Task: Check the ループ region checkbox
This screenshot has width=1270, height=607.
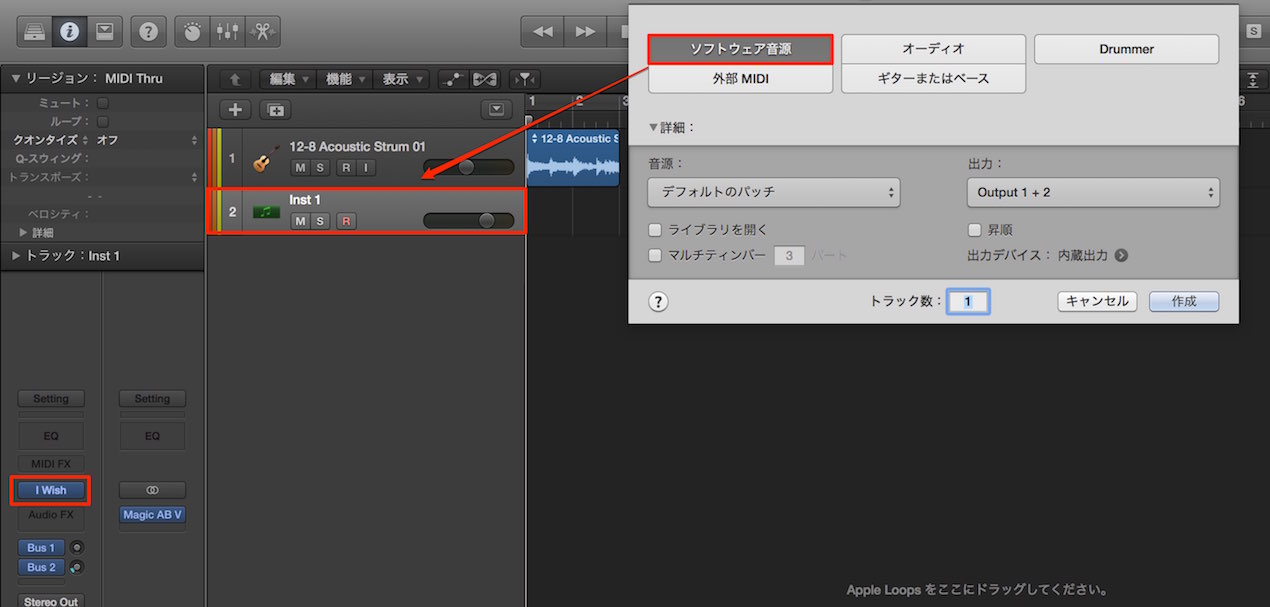Action: point(103,121)
